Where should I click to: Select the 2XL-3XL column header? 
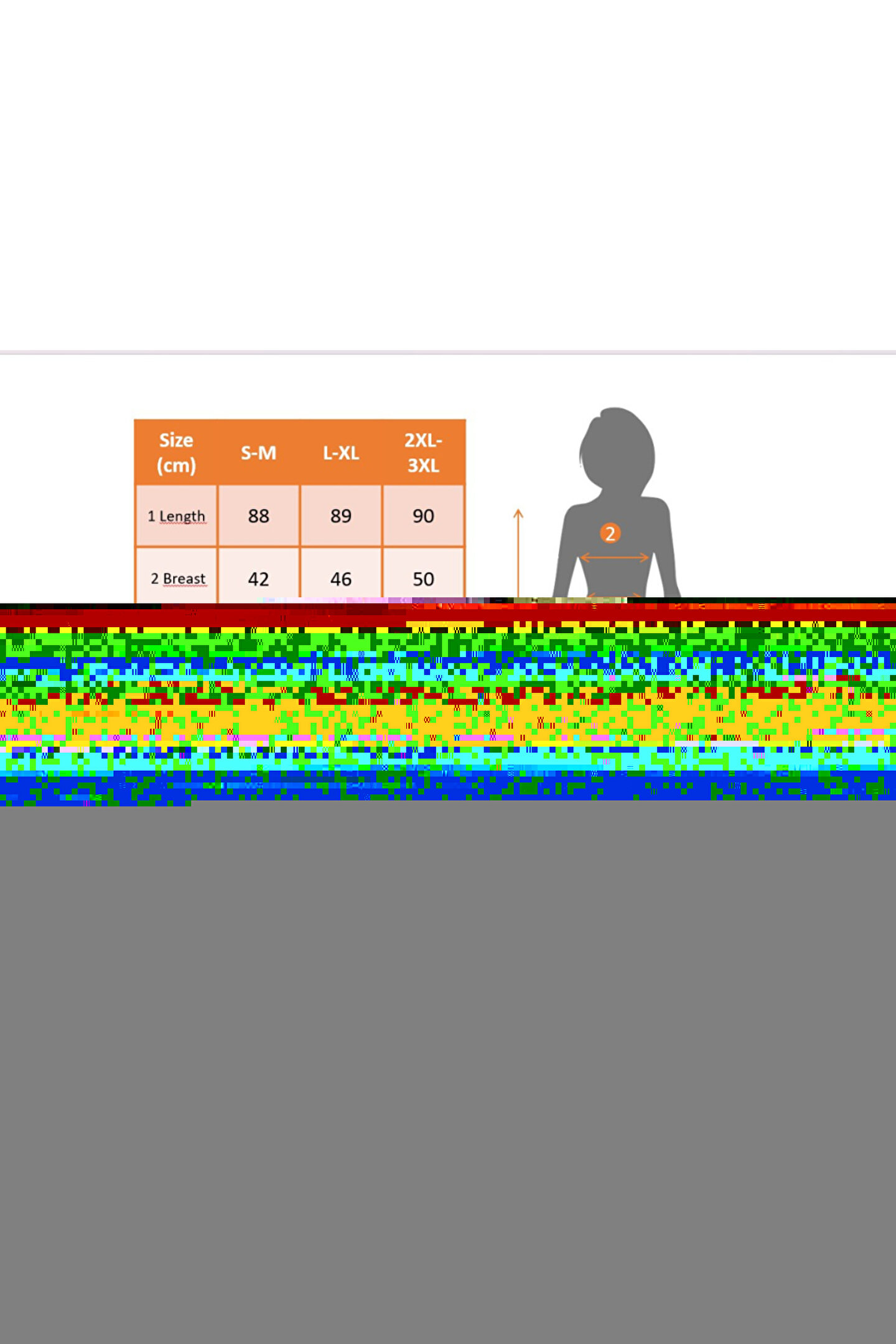coord(423,453)
